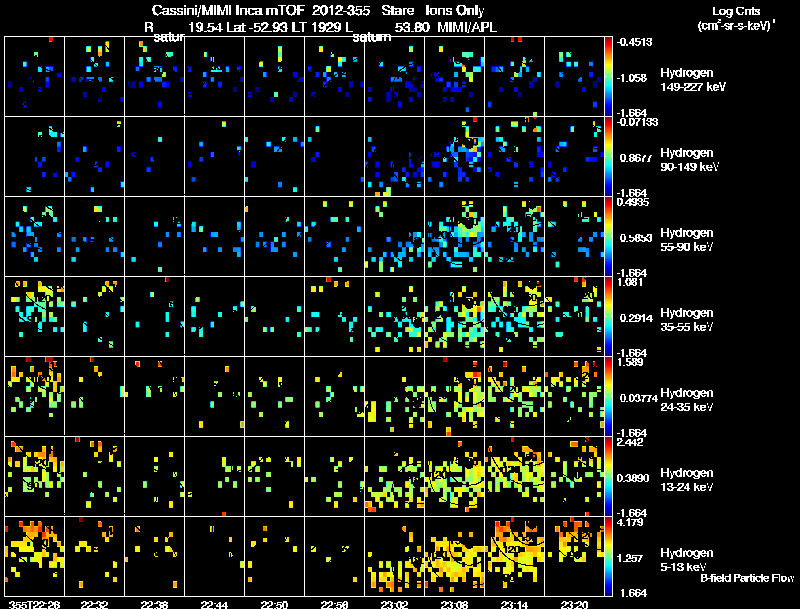Select the 13-24 keV panel at 23:08
The image size is (800, 609).
[x=454, y=476]
